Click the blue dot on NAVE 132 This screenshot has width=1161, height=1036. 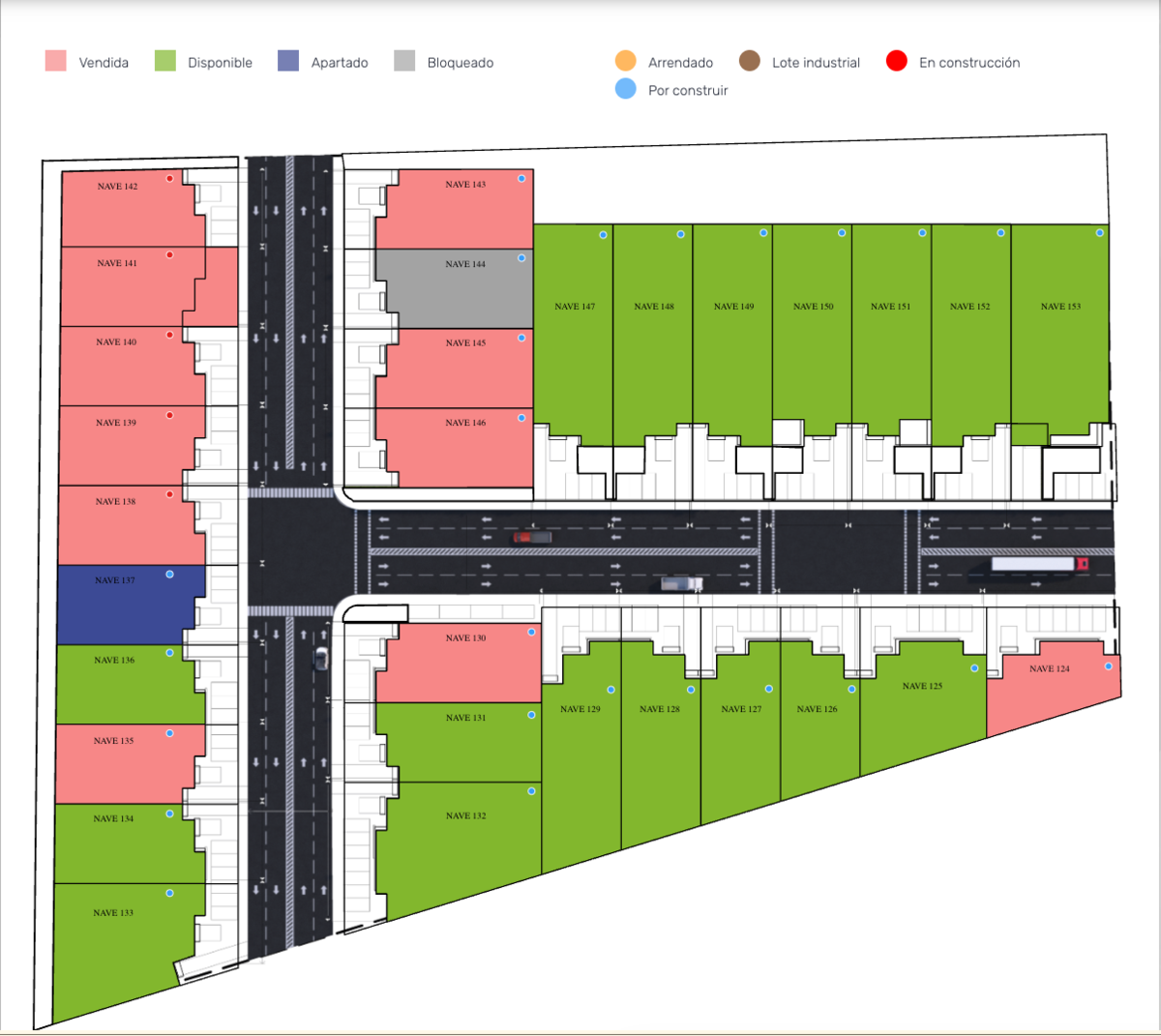tap(531, 791)
